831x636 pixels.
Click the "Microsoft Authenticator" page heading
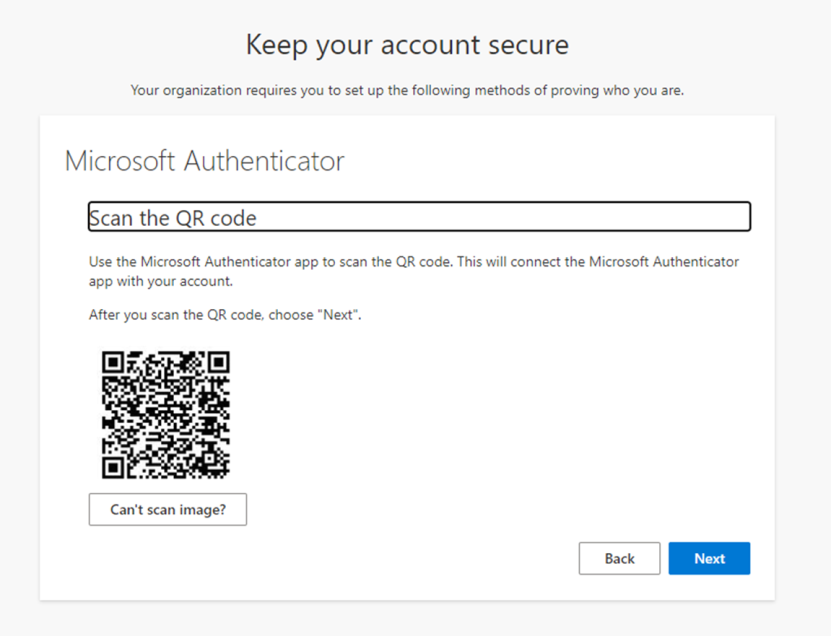coord(204,160)
